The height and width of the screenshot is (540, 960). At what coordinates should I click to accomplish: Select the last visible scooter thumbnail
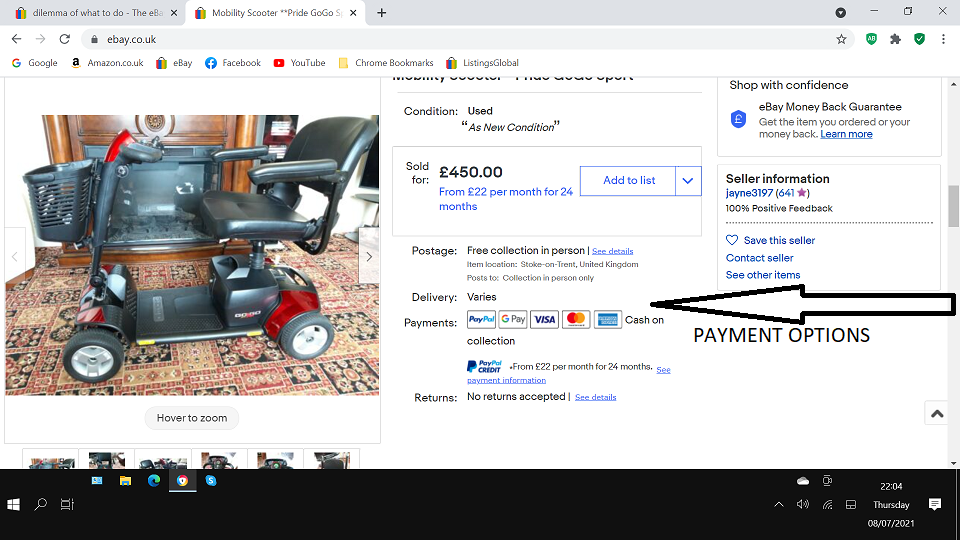point(331,460)
